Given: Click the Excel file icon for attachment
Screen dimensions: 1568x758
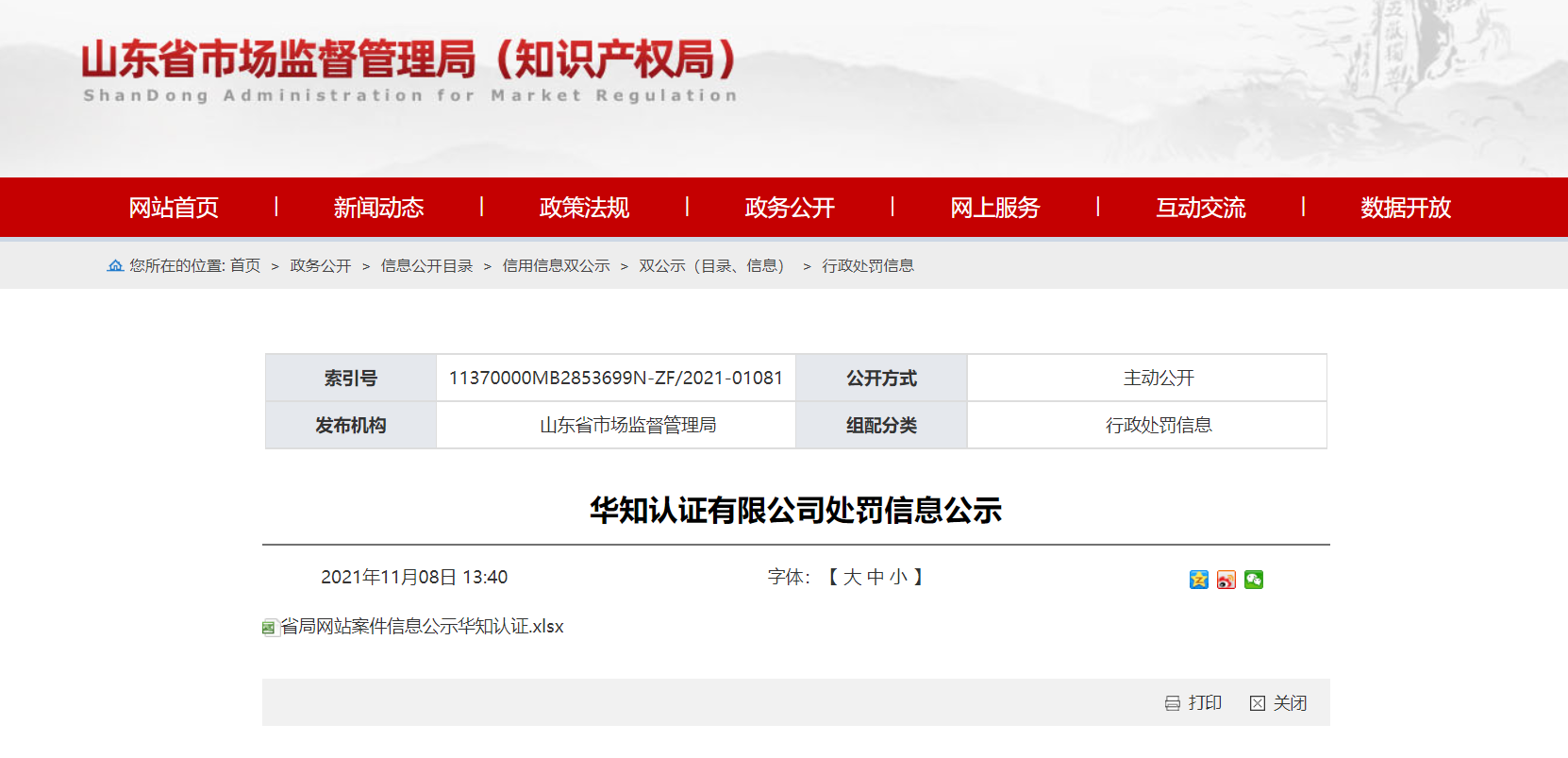Looking at the screenshot, I should [269, 628].
